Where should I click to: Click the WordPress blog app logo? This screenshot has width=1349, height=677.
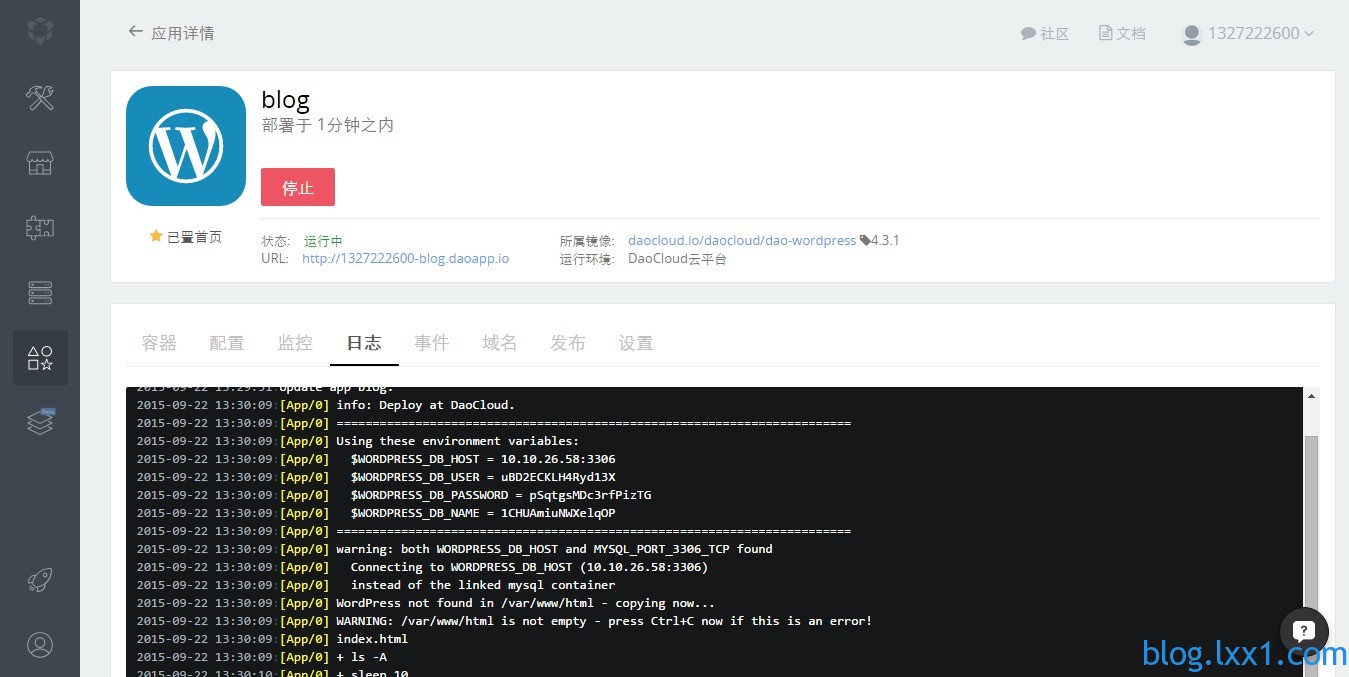click(x=186, y=146)
